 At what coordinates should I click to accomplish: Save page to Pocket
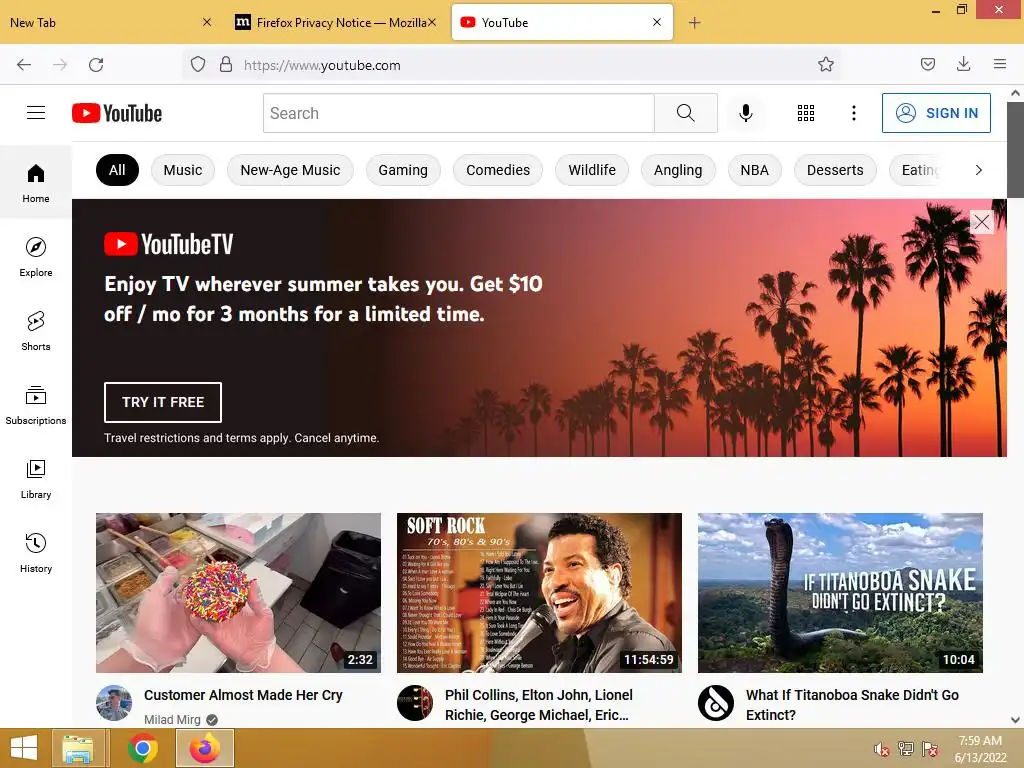(927, 64)
